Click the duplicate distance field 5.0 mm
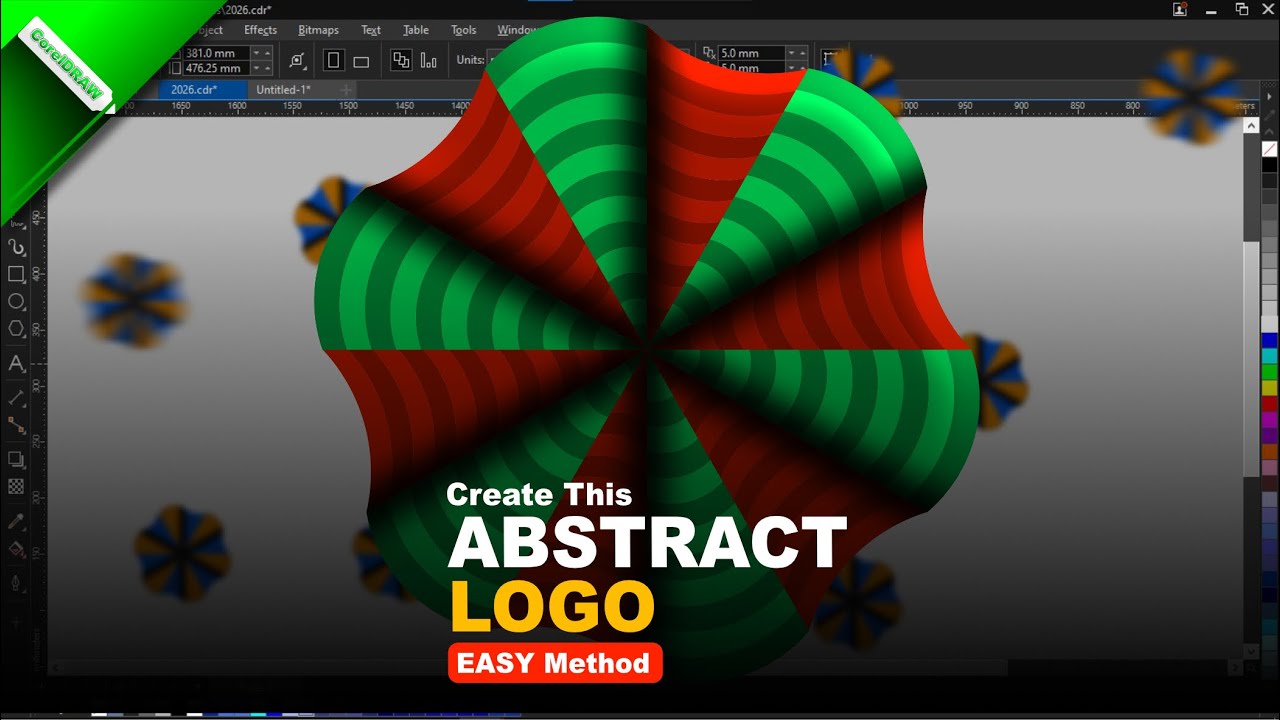This screenshot has width=1280, height=720. point(751,53)
